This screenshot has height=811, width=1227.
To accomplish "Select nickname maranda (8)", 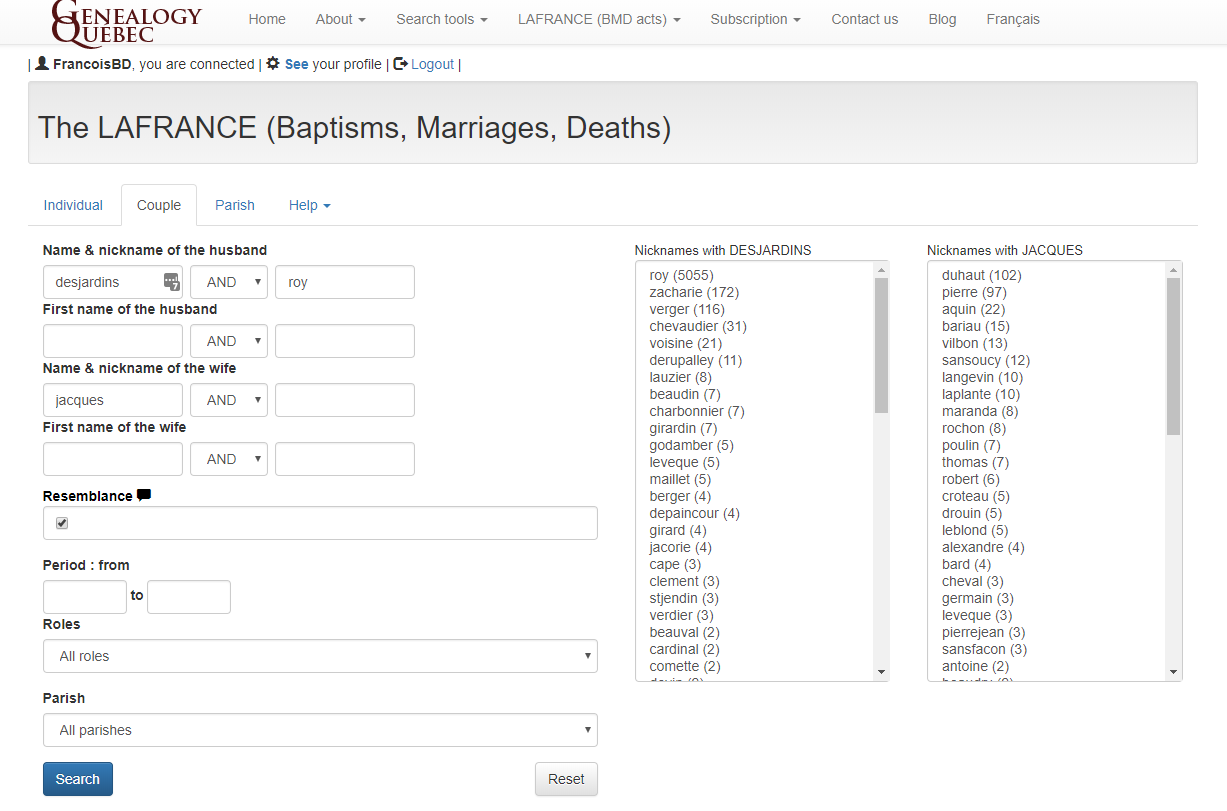I will point(980,411).
